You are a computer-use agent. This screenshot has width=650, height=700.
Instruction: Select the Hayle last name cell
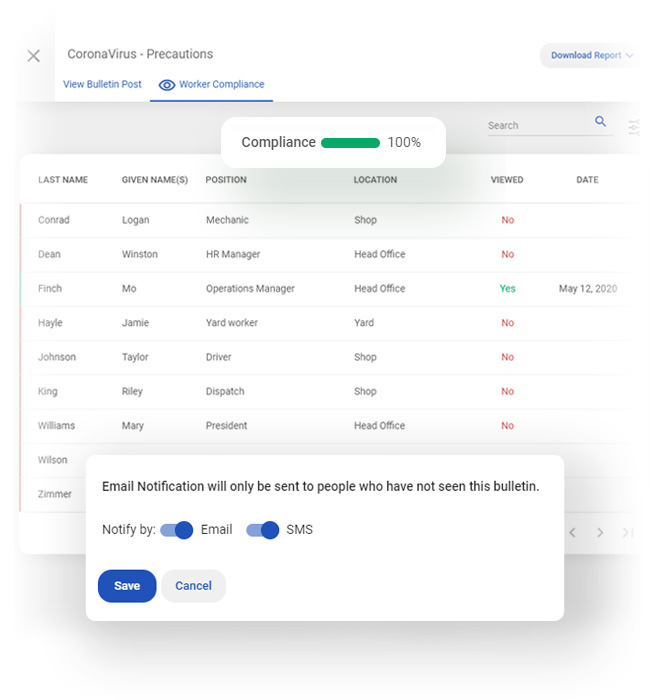pyautogui.click(x=50, y=323)
